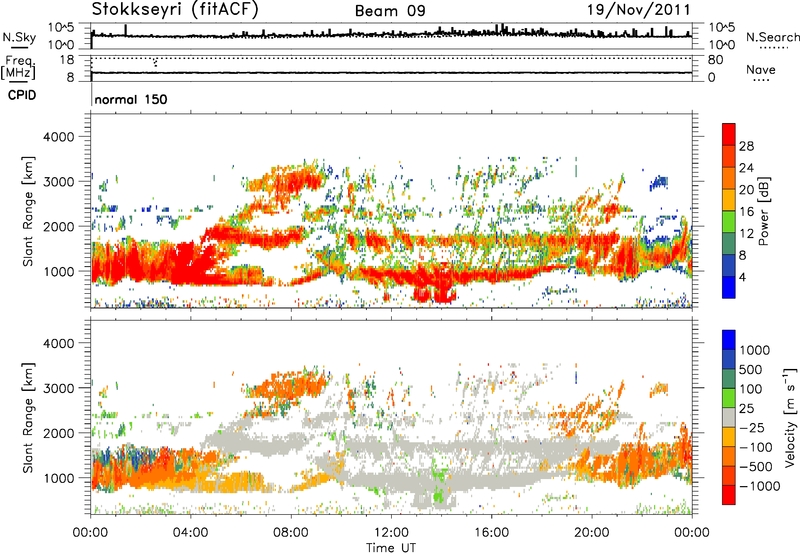Pick the light green 25–100 Velocity segment
Viewport: 800px width, 554px height.
729,398
